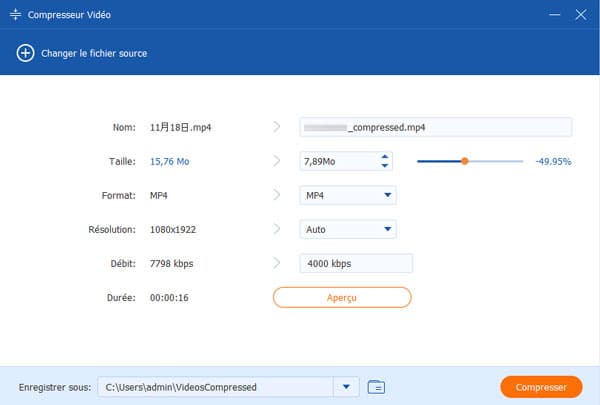The image size is (600, 405).
Task: Click the plus icon to change source file
Action: 25,53
